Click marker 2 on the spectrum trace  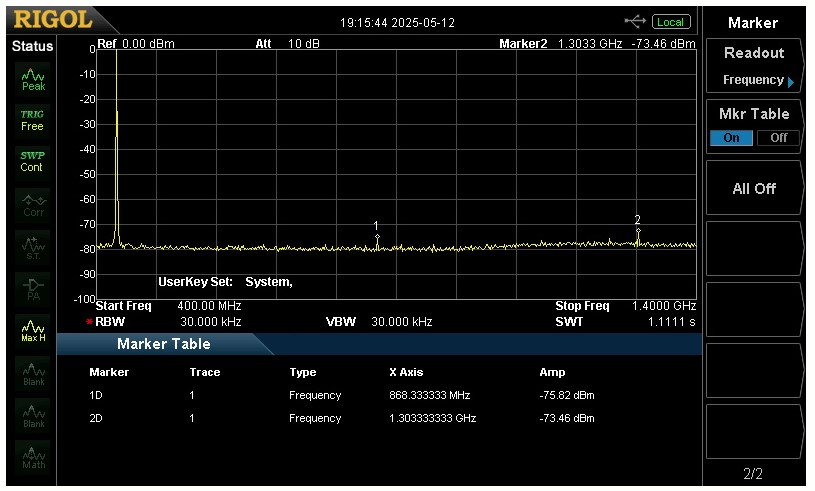pyautogui.click(x=638, y=231)
